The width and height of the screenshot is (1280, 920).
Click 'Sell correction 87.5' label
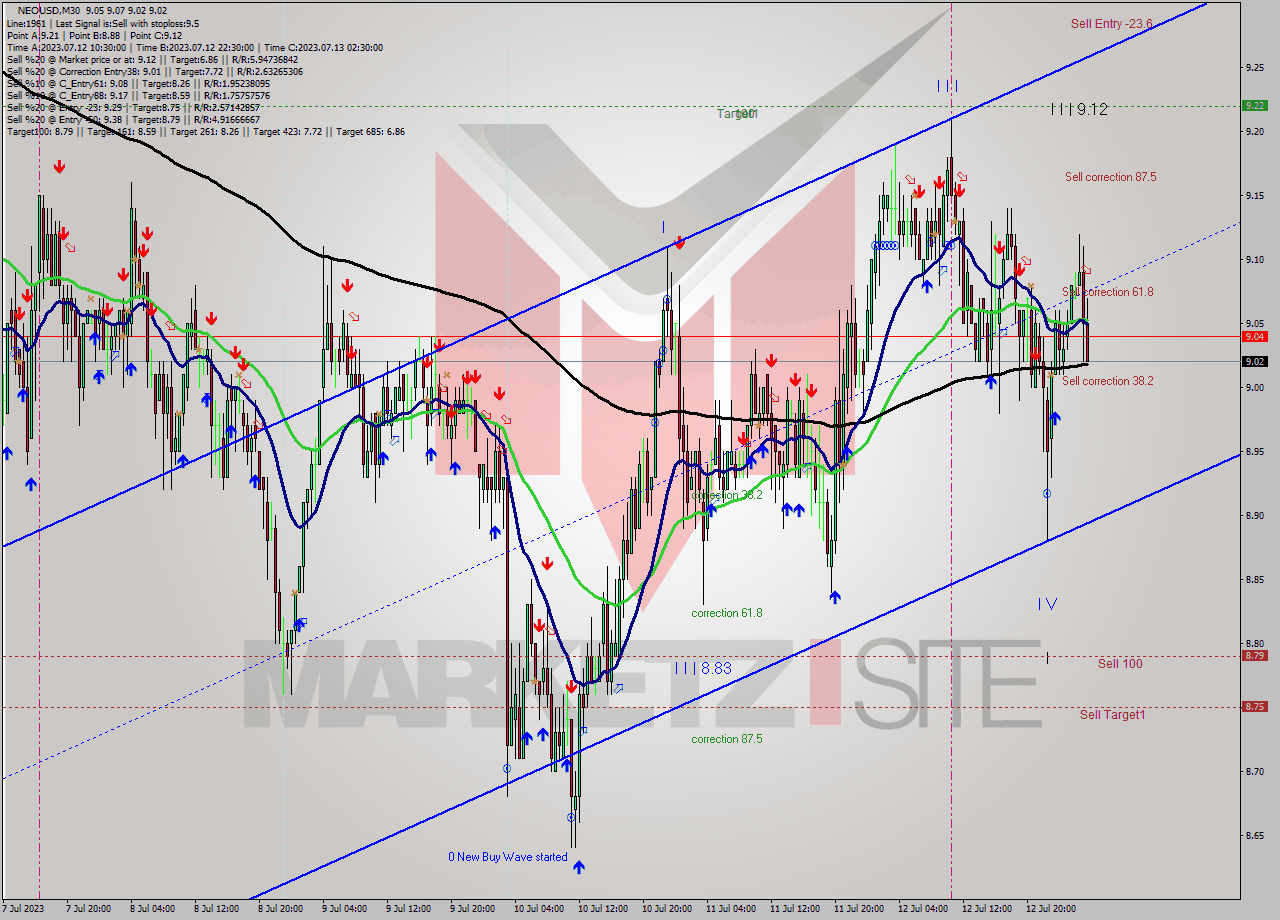tap(1110, 177)
